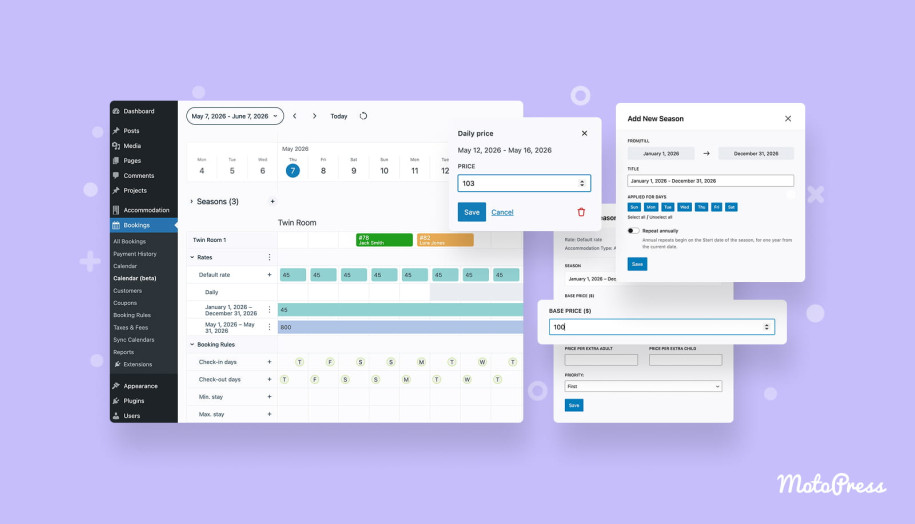Image resolution: width=915 pixels, height=524 pixels.
Task: Add a Min. stay rule
Action: point(269,397)
